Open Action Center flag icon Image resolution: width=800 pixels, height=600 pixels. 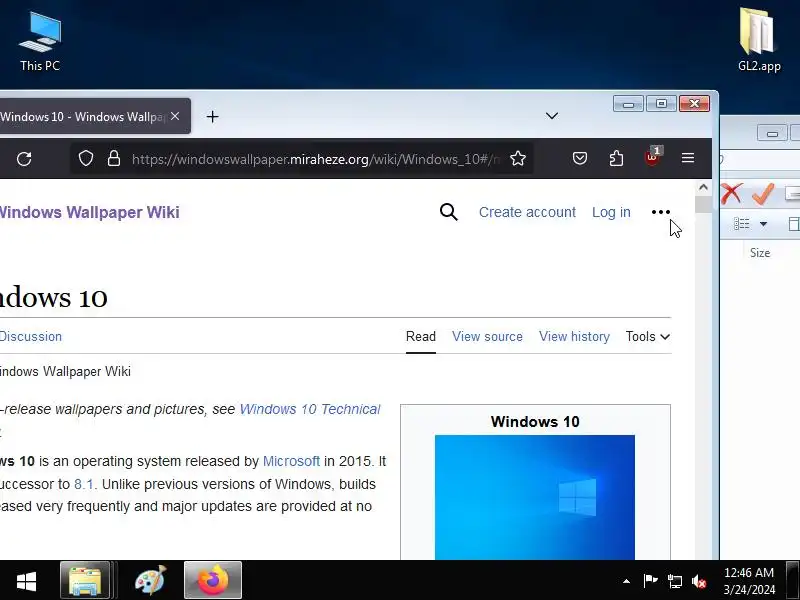650,581
